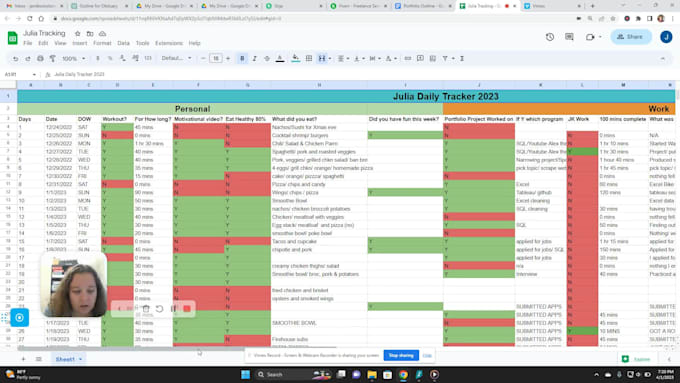680x383 pixels.
Task: Click the blue recorder launcher button
Action: point(20,318)
